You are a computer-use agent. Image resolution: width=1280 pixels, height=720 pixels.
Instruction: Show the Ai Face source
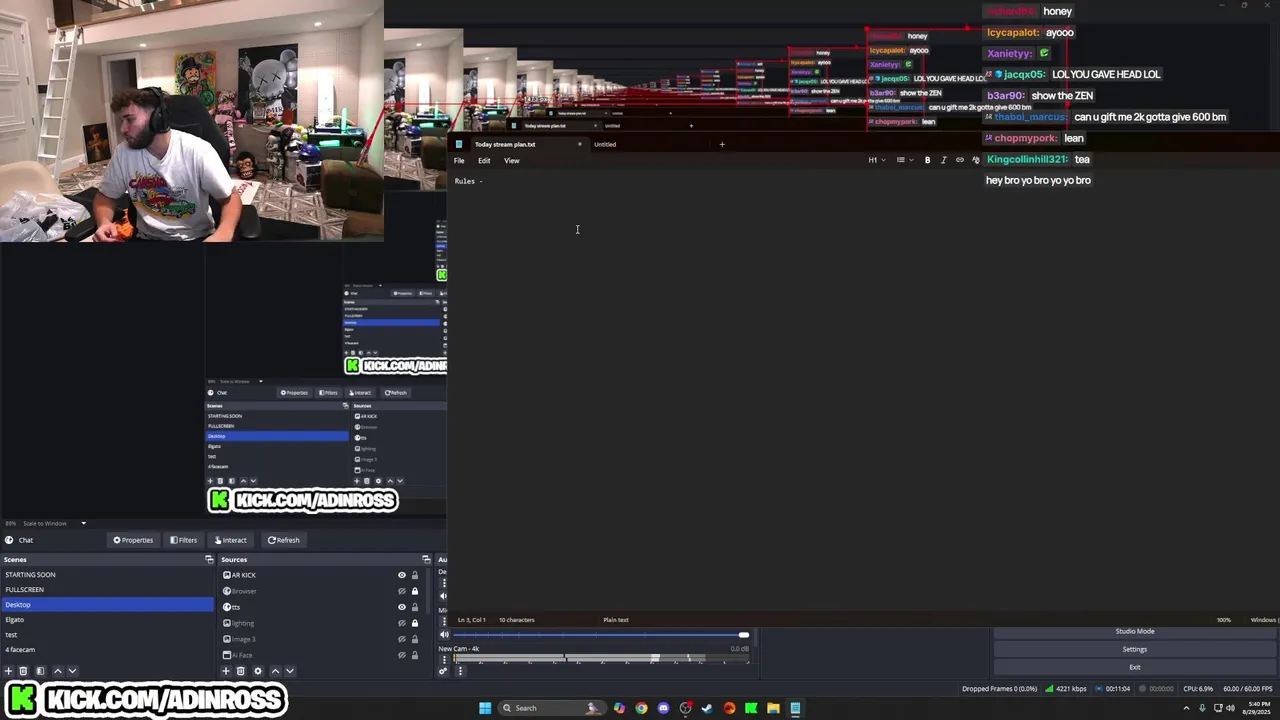(402, 655)
